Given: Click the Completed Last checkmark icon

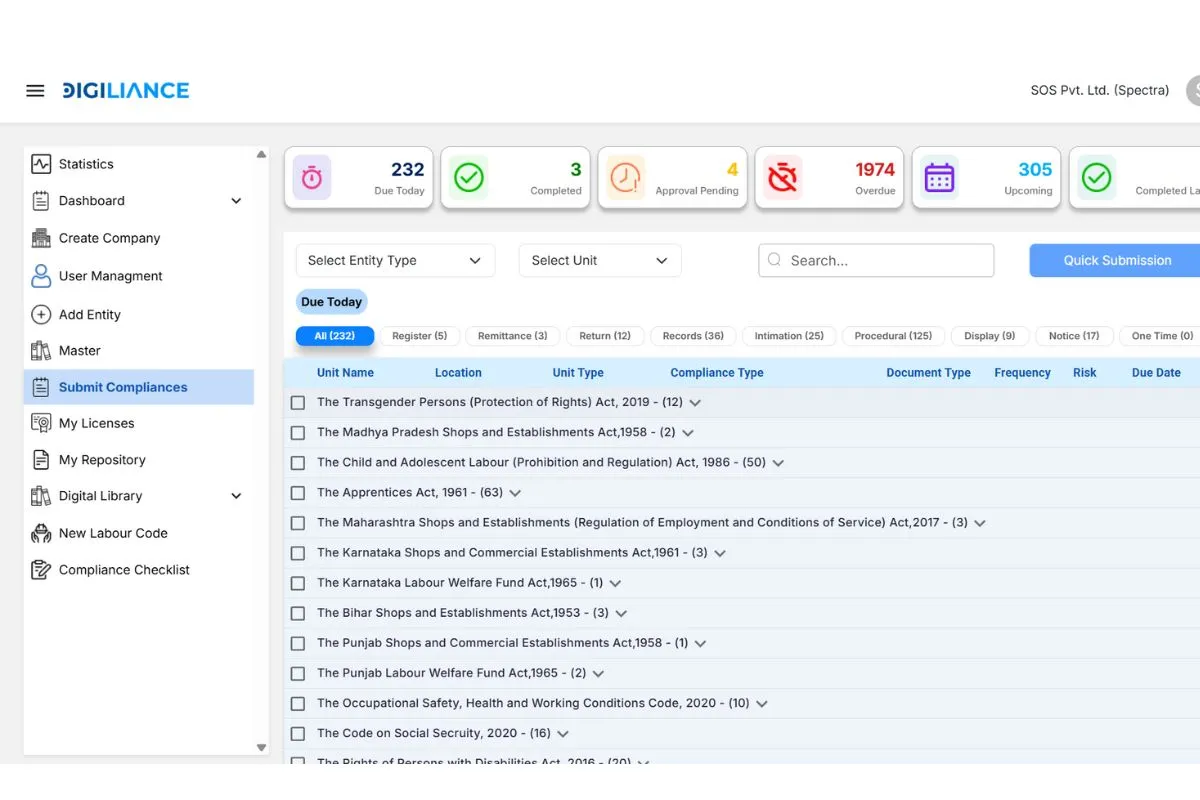Looking at the screenshot, I should click(1097, 178).
